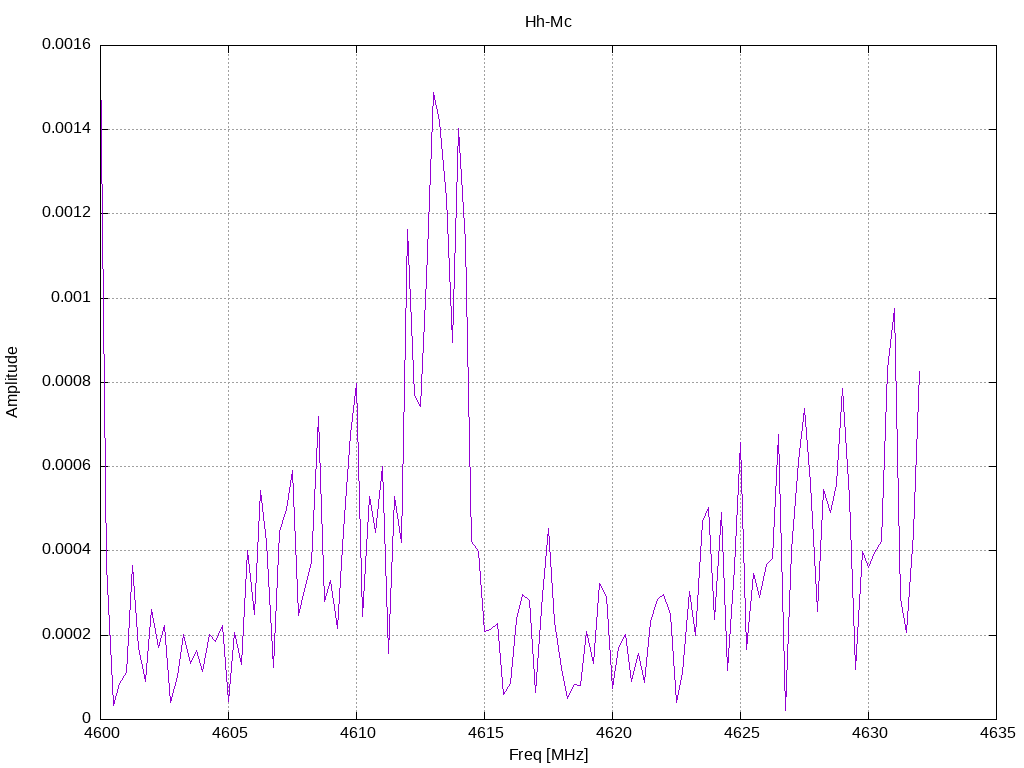Click the 0.0016 y-axis tick label
This screenshot has width=1024, height=768.
pyautogui.click(x=67, y=44)
